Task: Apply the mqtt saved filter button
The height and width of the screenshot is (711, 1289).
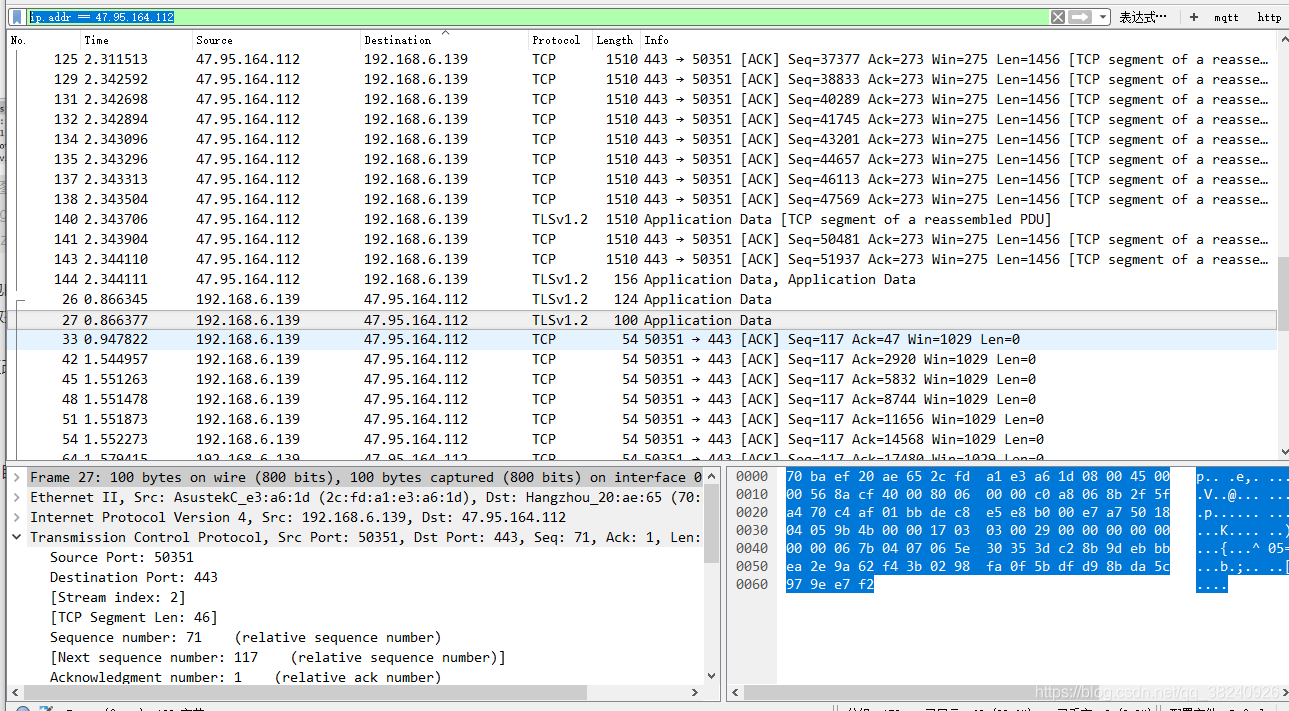Action: click(1226, 17)
